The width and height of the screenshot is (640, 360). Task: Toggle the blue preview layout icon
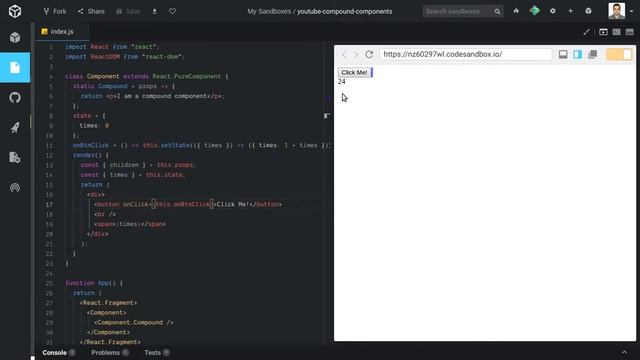point(578,54)
